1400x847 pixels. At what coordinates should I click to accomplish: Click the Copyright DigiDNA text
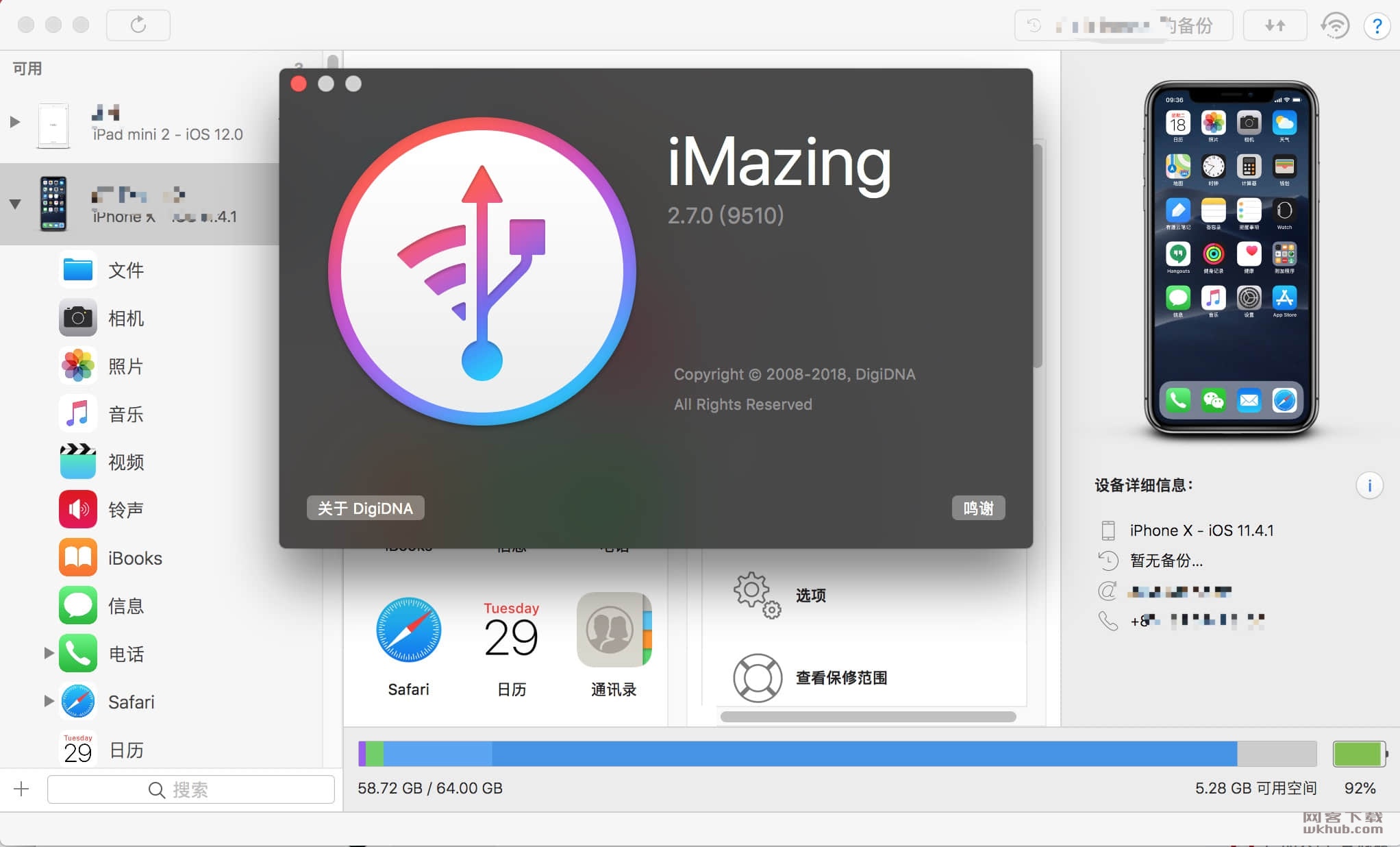point(795,374)
